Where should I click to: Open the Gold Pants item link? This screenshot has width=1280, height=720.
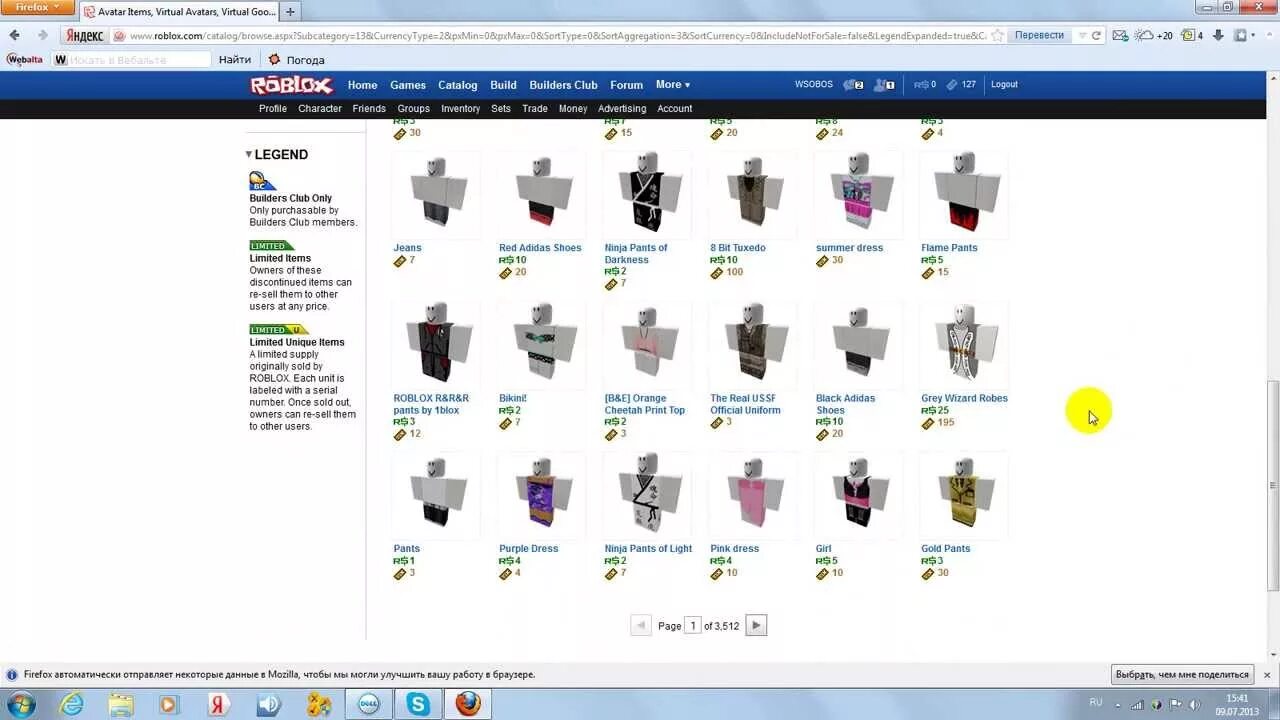pyautogui.click(x=946, y=548)
